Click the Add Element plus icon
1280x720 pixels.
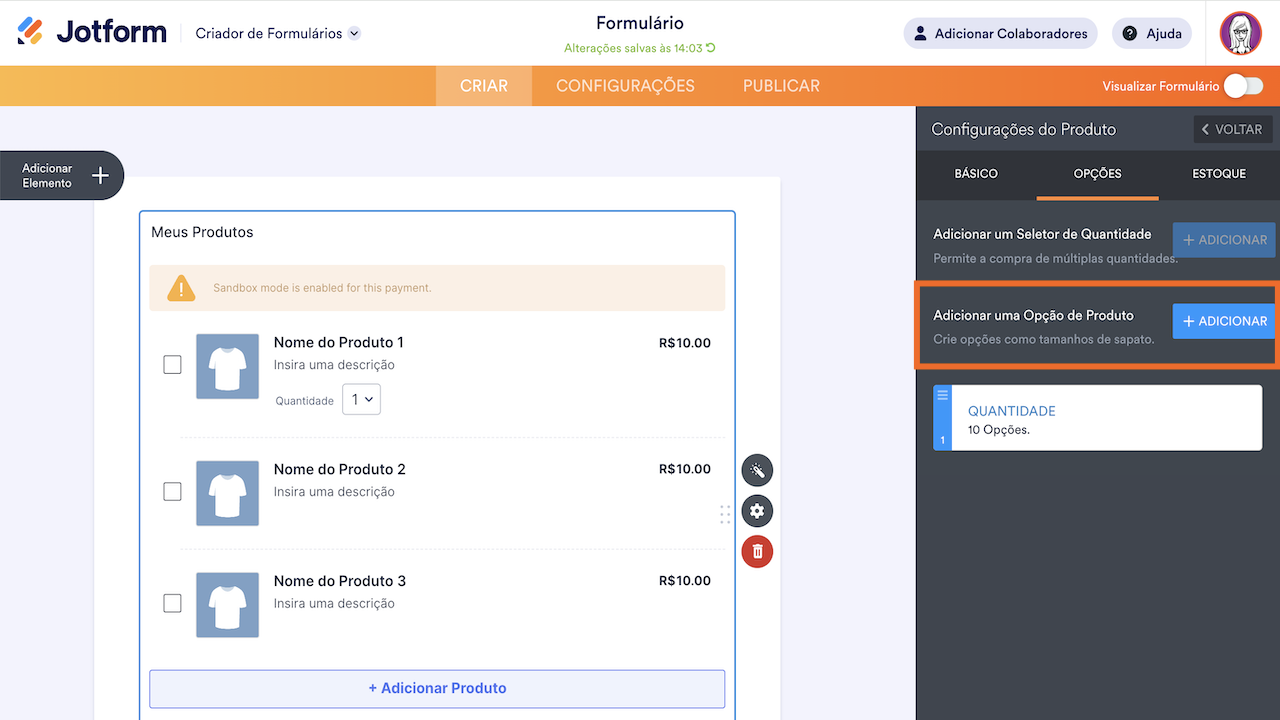tap(100, 176)
